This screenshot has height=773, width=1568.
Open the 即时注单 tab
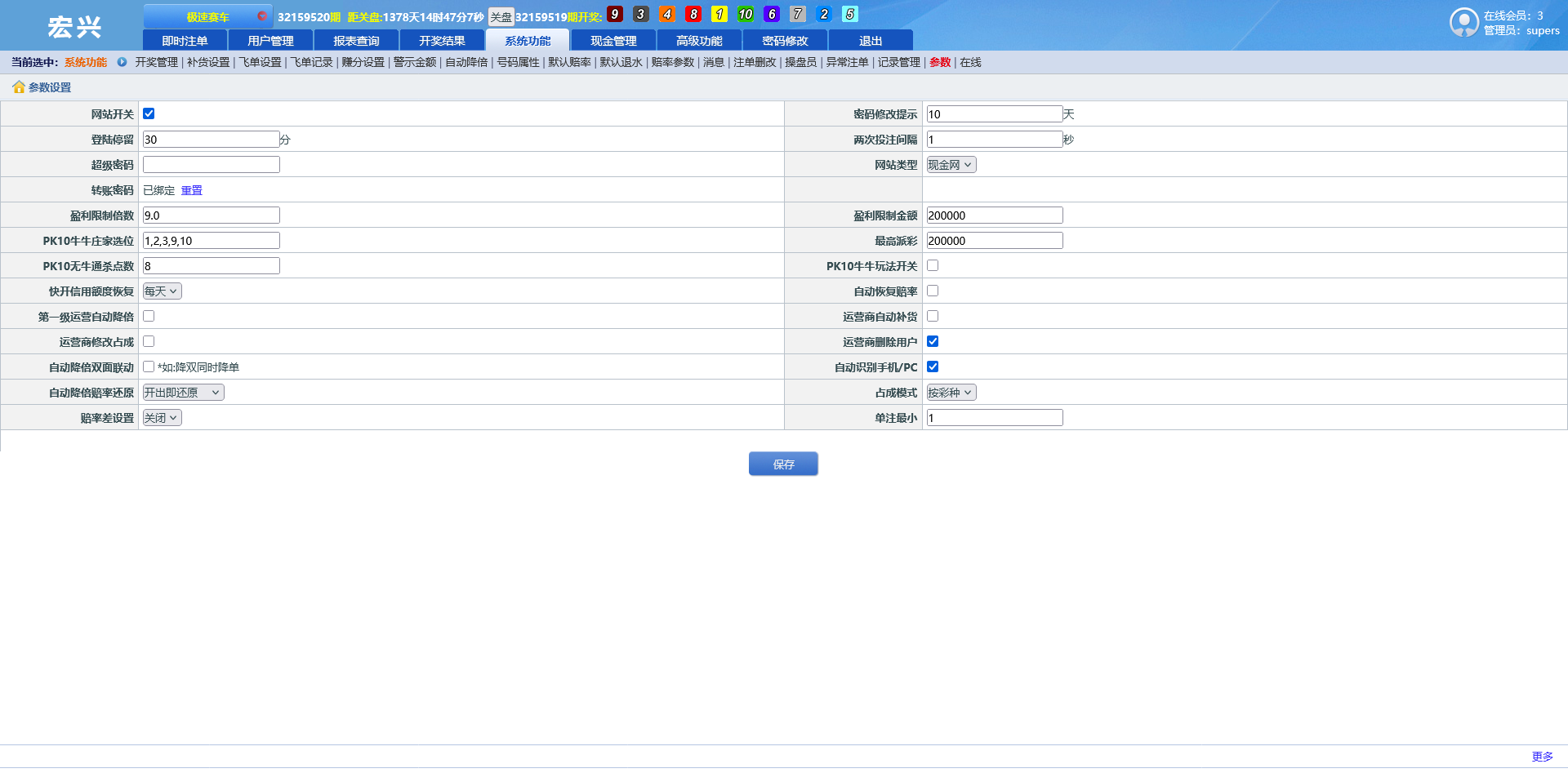[x=185, y=40]
